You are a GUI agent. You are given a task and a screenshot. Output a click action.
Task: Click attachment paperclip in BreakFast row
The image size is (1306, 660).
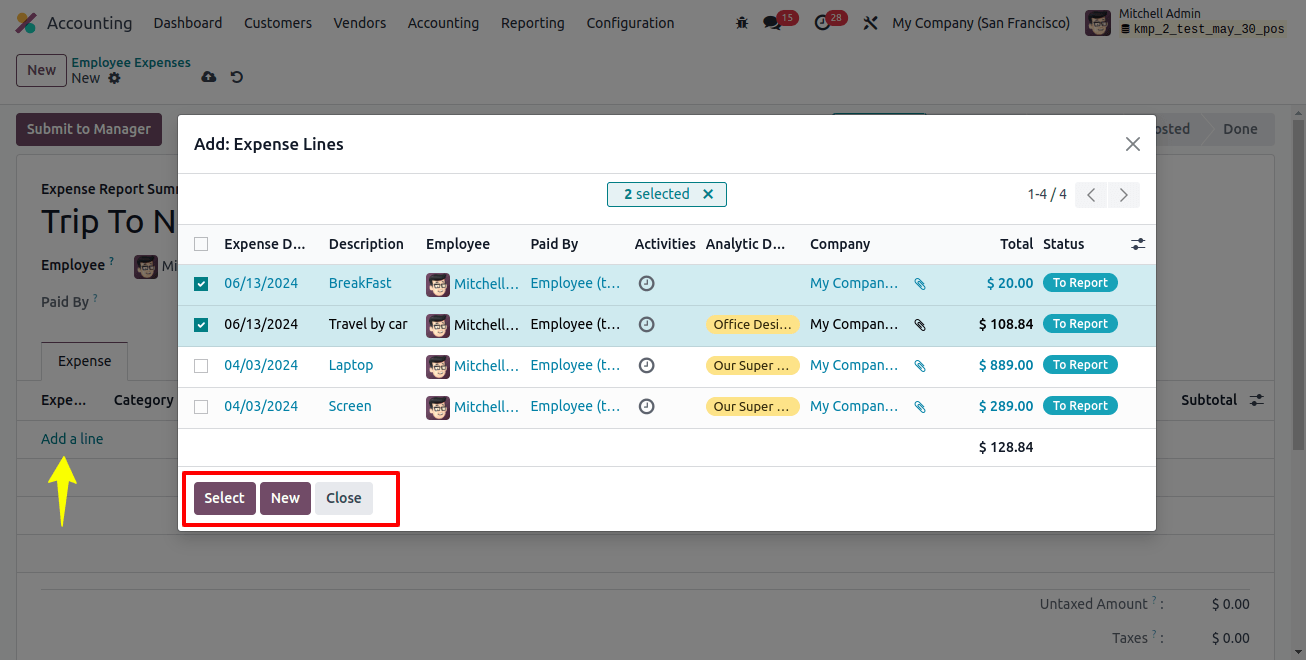[920, 284]
